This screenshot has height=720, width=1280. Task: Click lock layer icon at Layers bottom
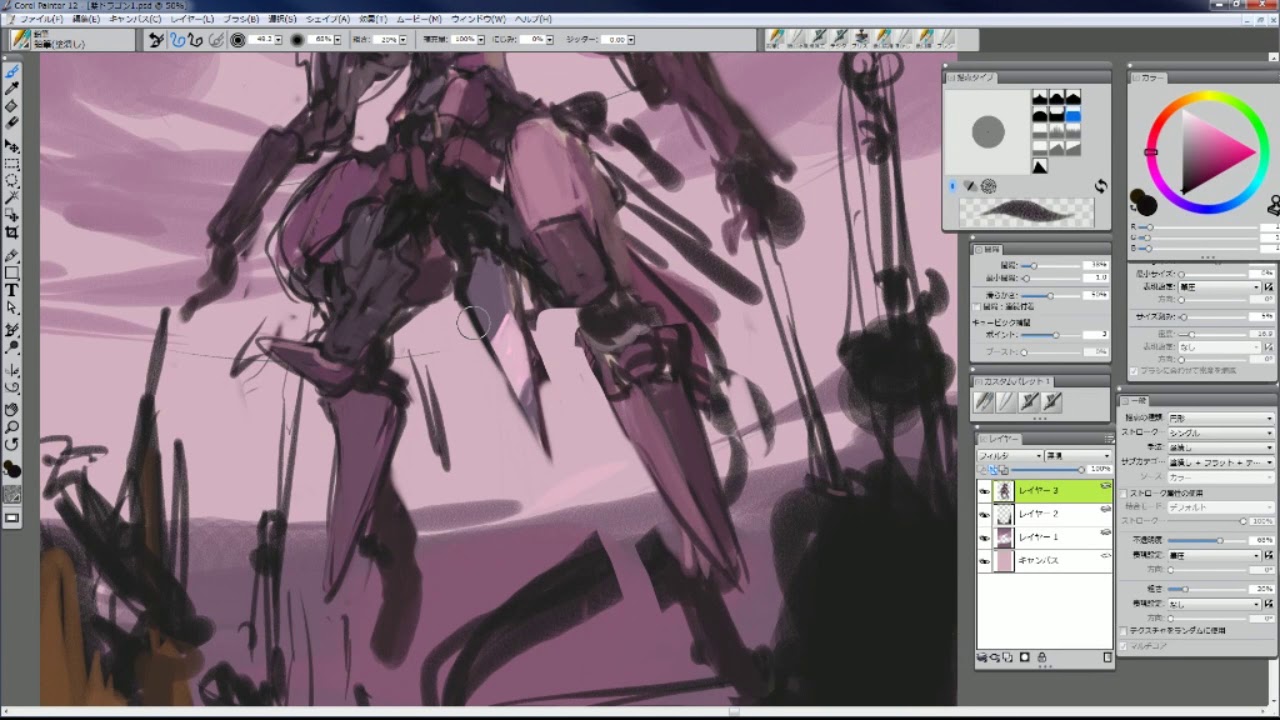pyautogui.click(x=1042, y=657)
